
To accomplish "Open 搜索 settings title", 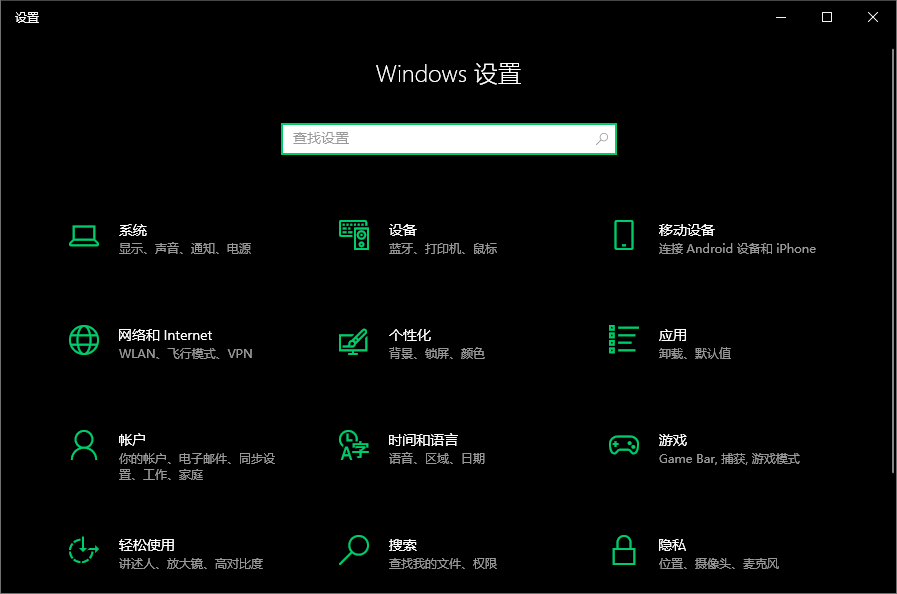I will click(x=403, y=545).
